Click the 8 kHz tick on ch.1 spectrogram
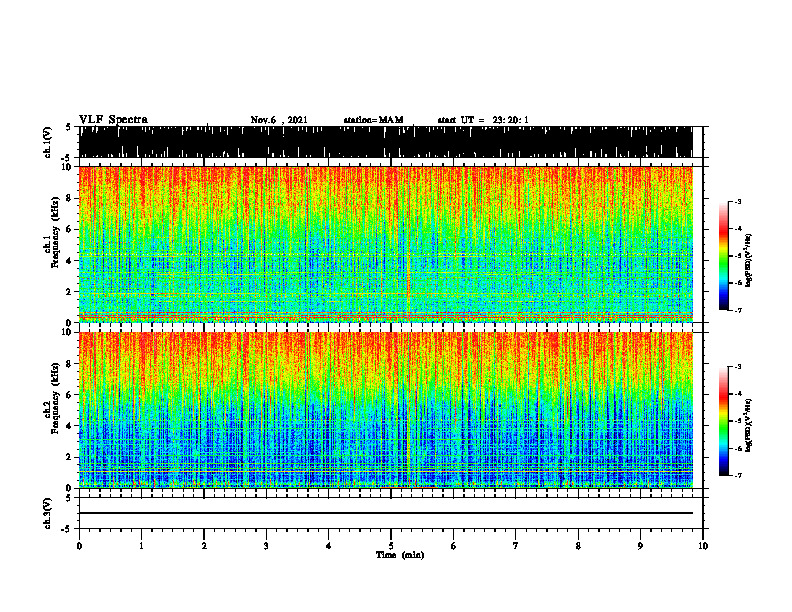792x612 pixels. point(70,198)
